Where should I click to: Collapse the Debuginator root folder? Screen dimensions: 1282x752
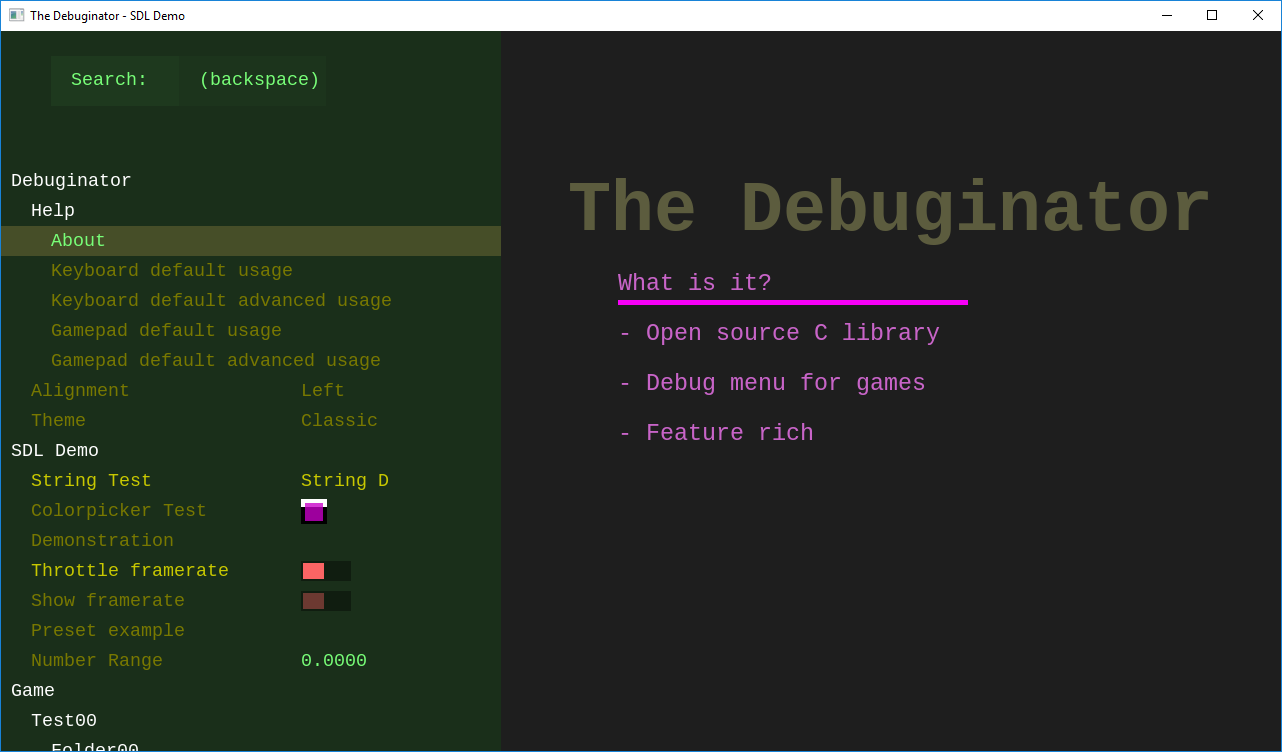pyautogui.click(x=71, y=181)
